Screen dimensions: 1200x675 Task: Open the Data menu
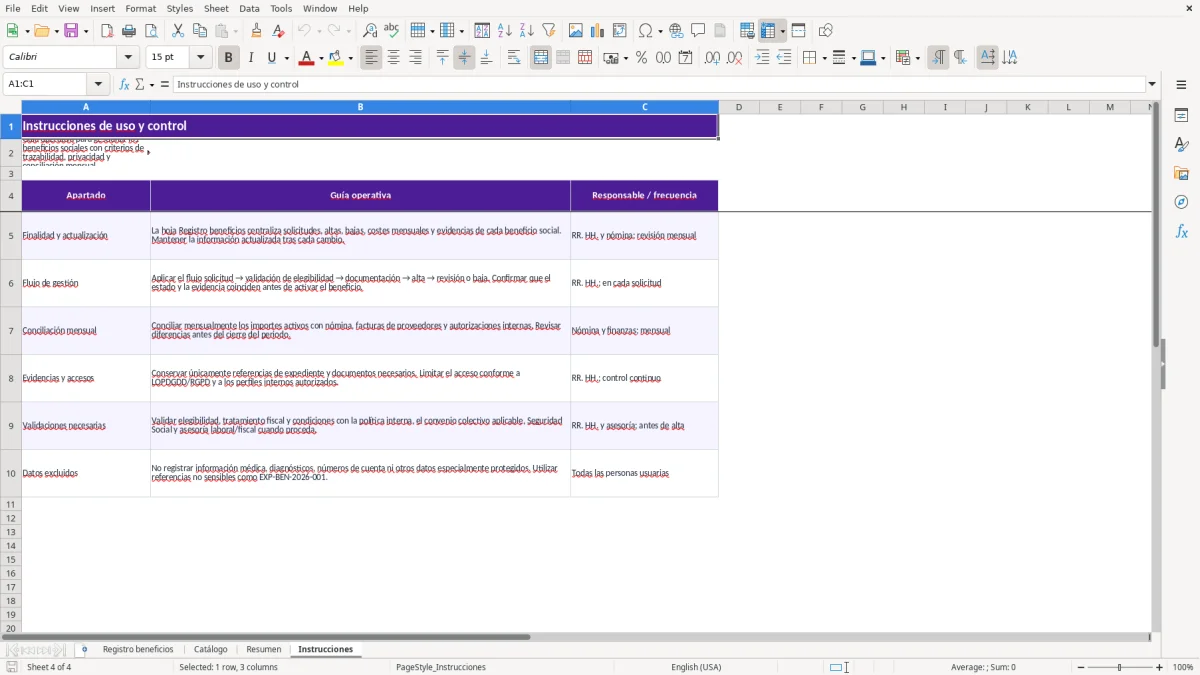(x=249, y=8)
